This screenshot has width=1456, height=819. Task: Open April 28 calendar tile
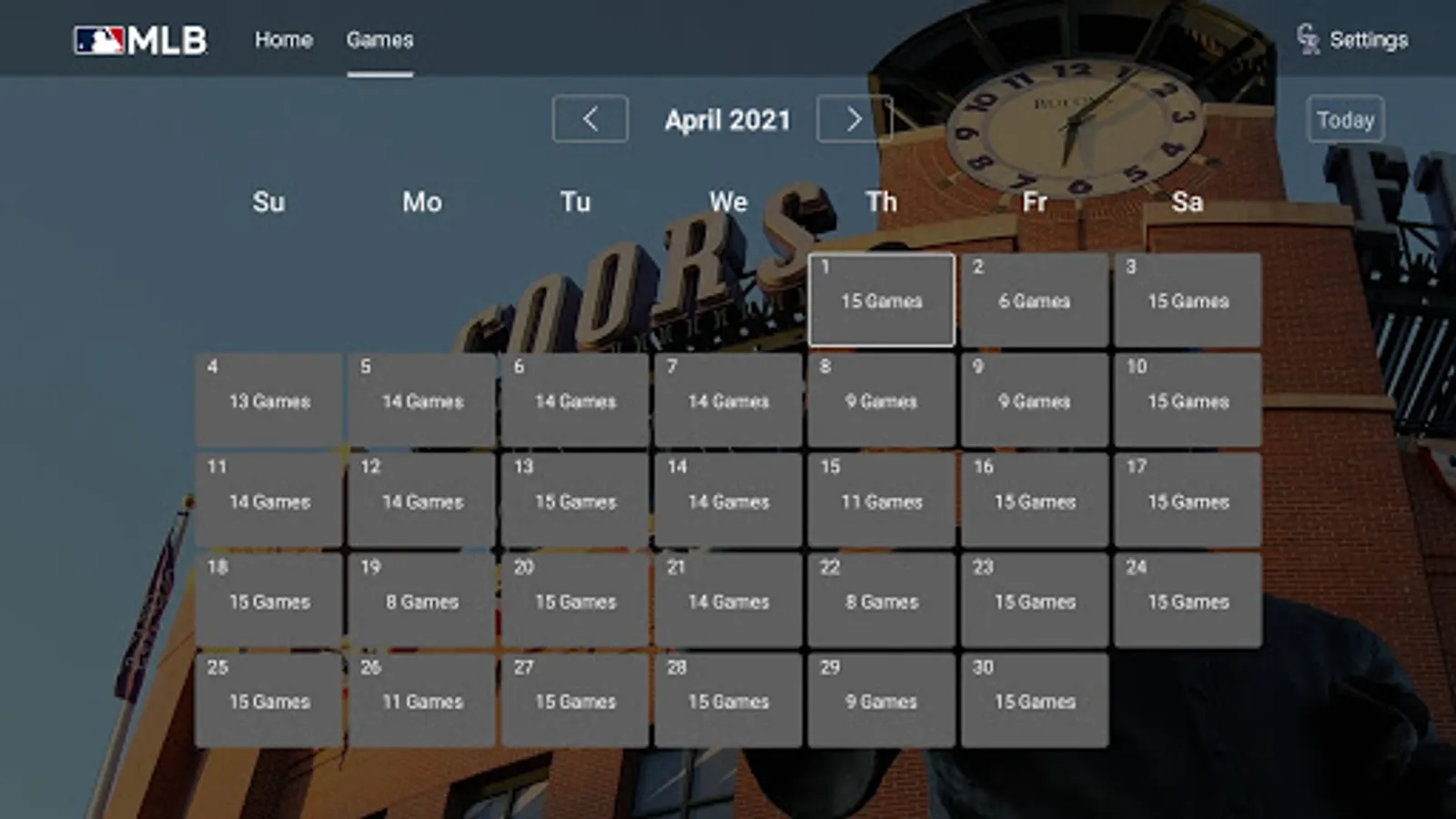(728, 701)
